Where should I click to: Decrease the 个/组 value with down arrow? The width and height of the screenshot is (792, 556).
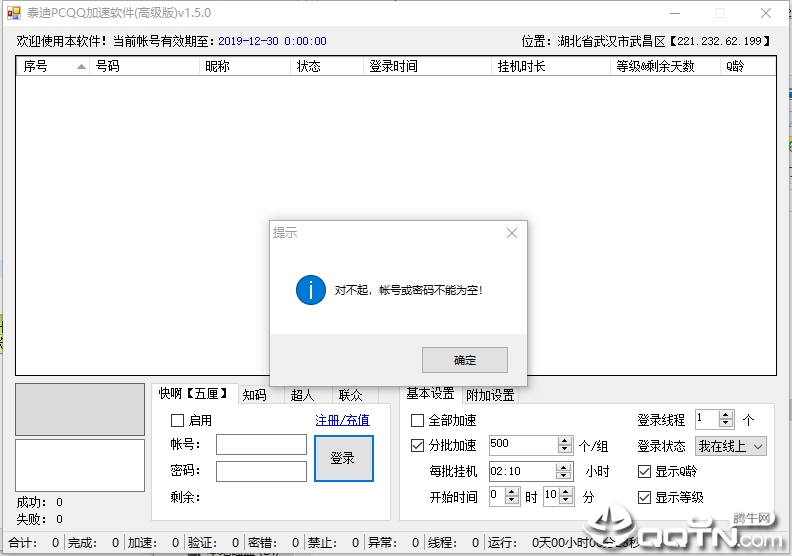[565, 449]
